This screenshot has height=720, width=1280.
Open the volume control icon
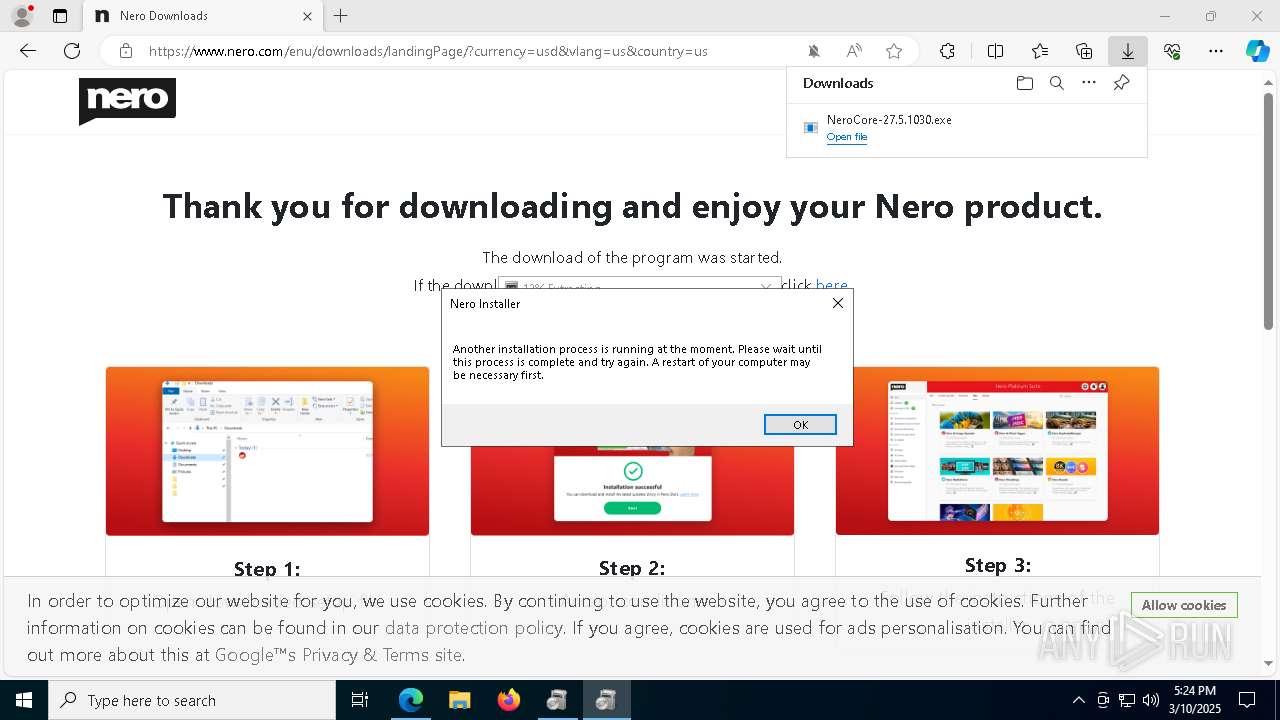1151,700
